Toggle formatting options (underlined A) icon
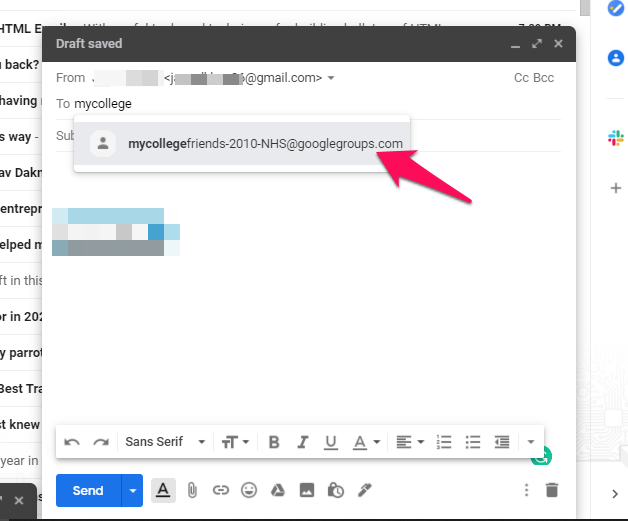628x521 pixels. [x=163, y=490]
